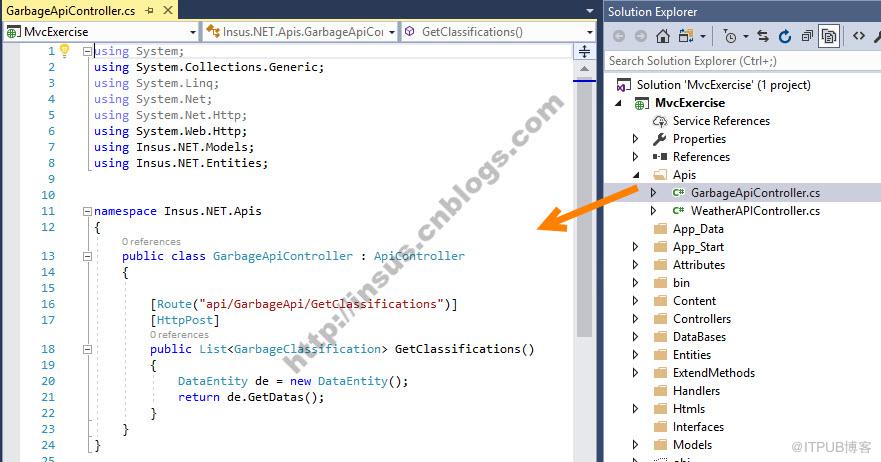Screen dimensions: 881x462
Task: Click the Sync with Active Document icon
Action: click(762, 37)
